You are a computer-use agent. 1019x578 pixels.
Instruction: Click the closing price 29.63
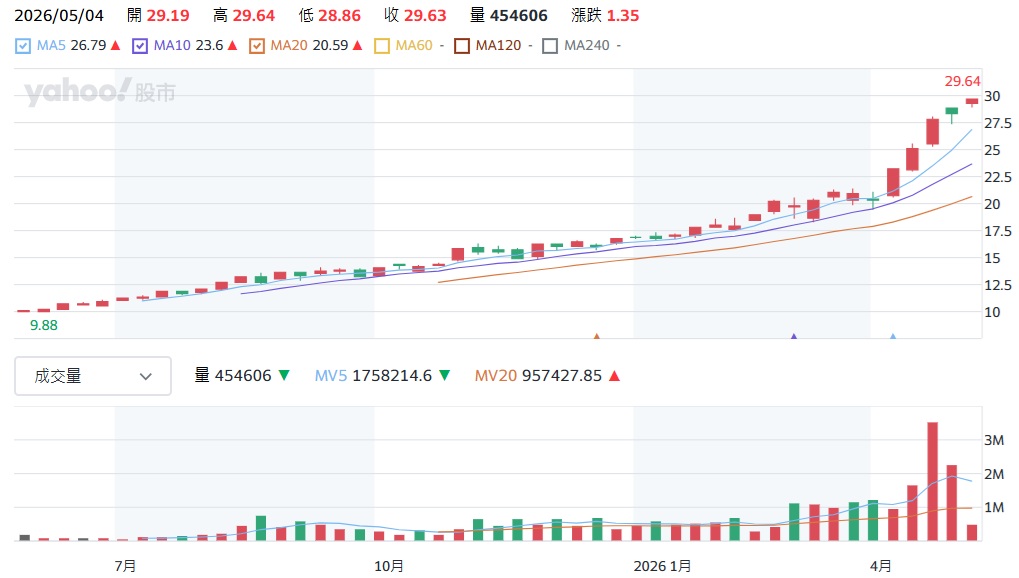(x=426, y=16)
